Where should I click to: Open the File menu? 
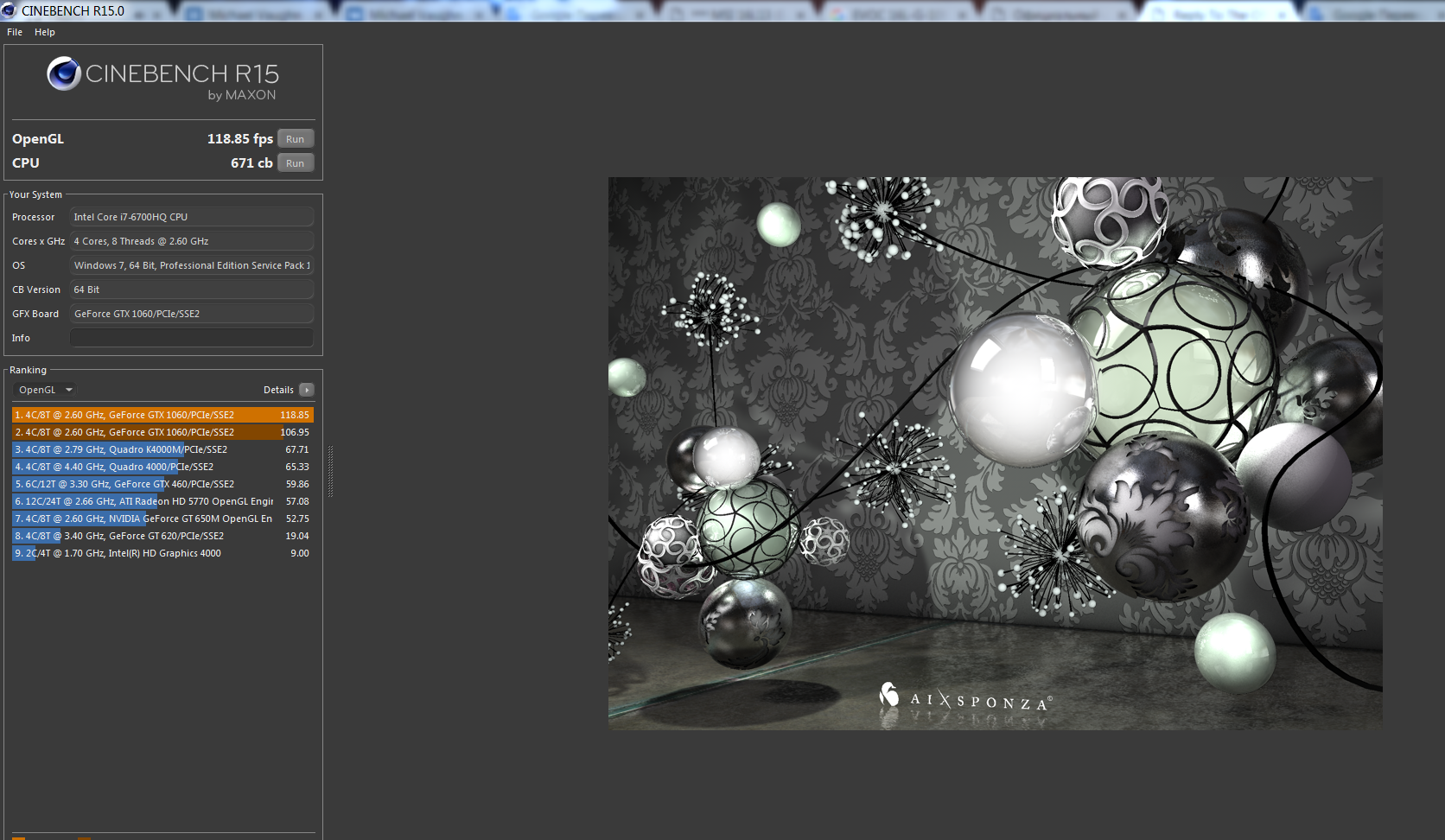pyautogui.click(x=15, y=32)
